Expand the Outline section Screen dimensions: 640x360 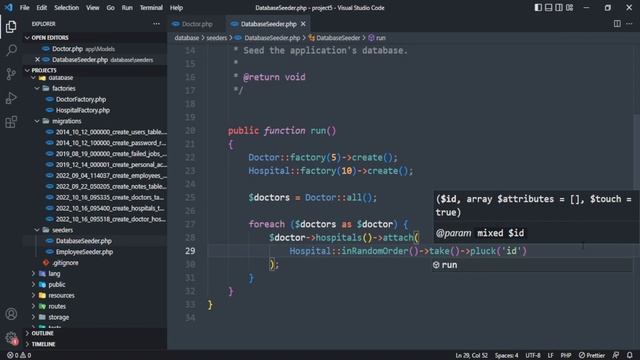click(95, 333)
